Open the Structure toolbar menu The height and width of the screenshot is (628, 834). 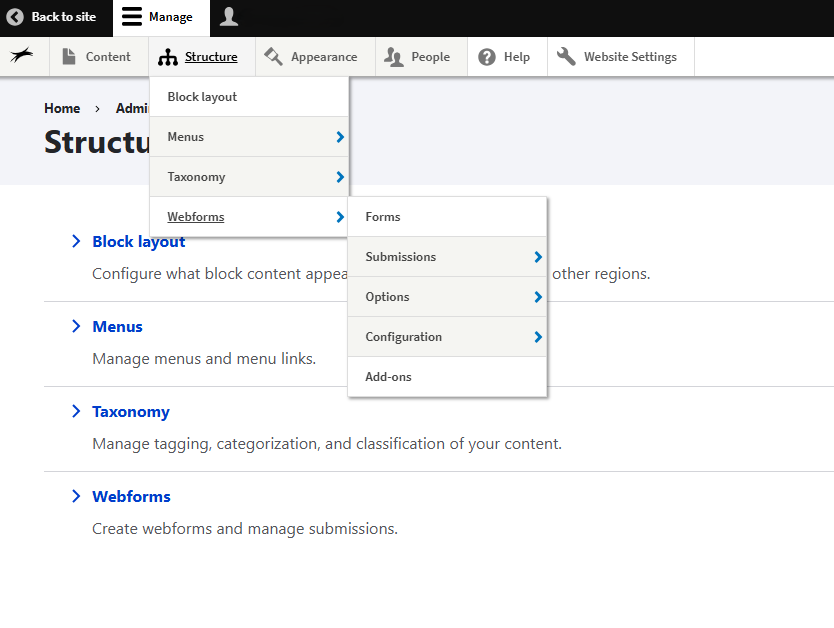(x=202, y=56)
